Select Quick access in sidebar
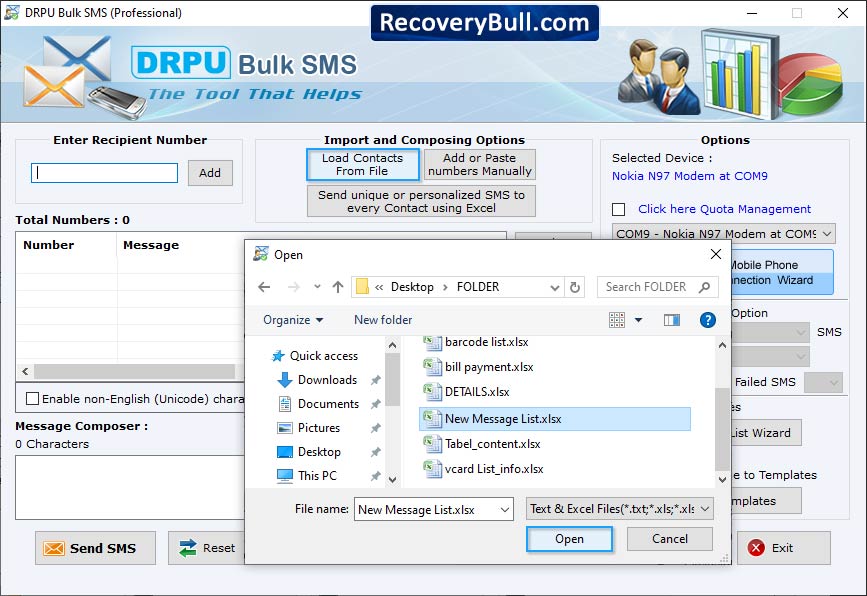The image size is (867, 596). click(315, 356)
